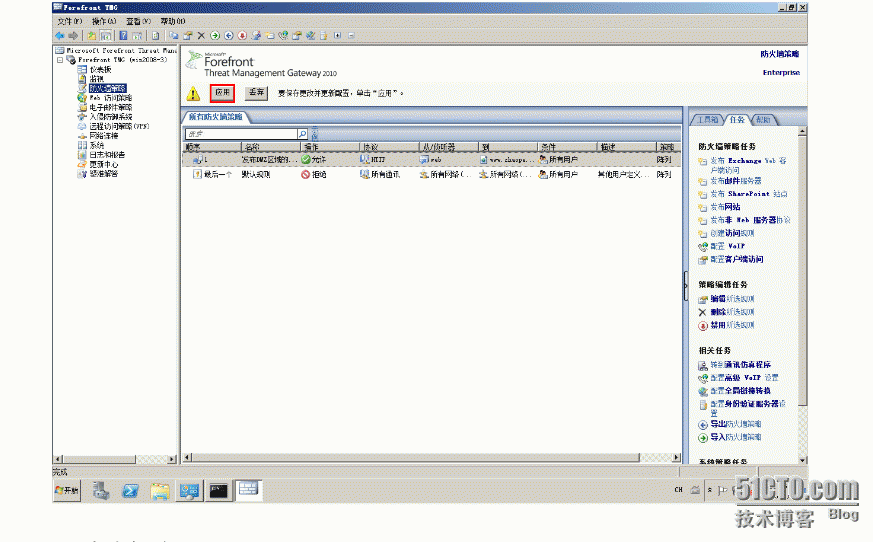Viewport: 873px width, 542px height.
Task: Click the blue left-arrow circle toolbar icon
Action: (229, 36)
